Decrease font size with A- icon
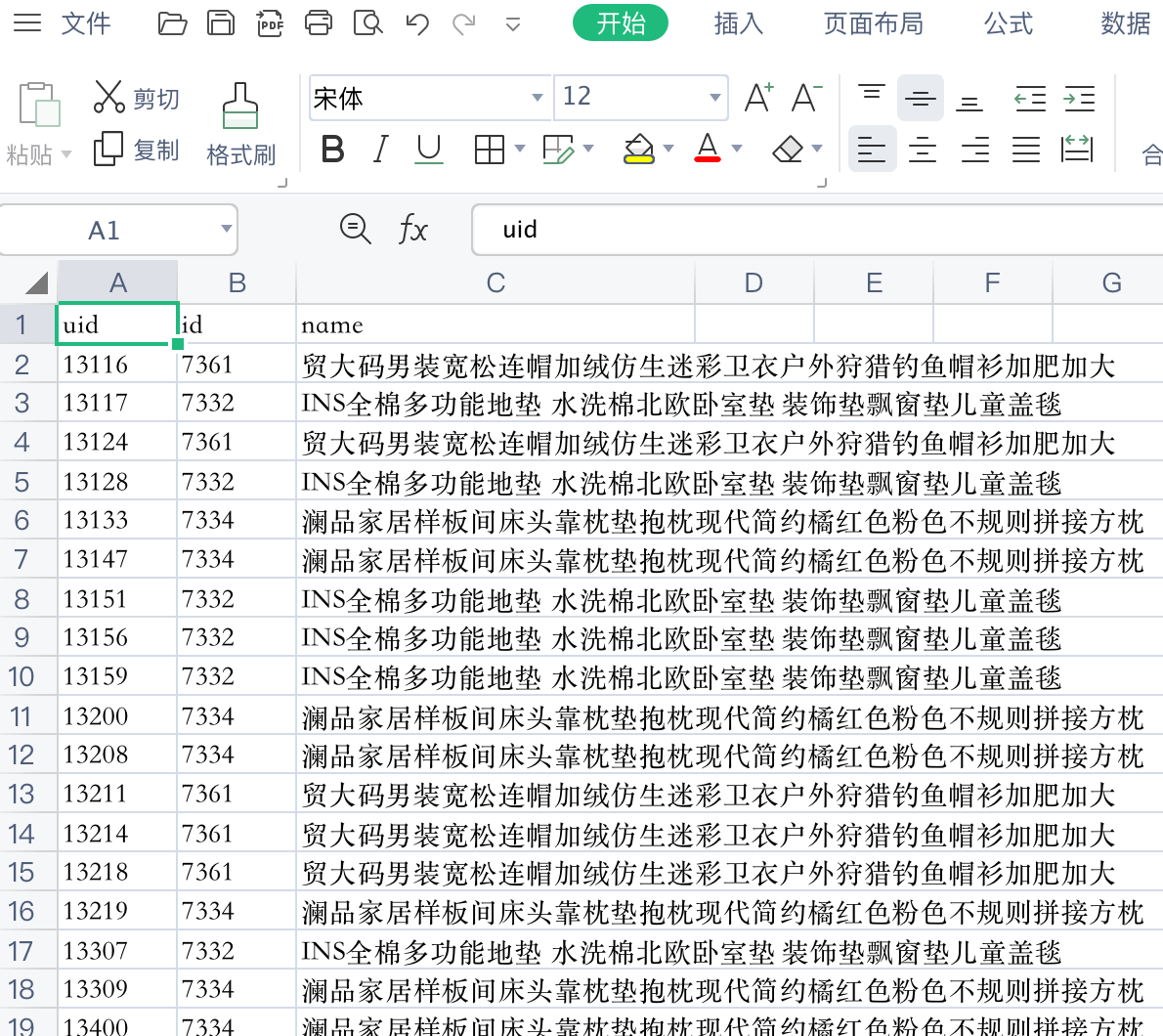The image size is (1163, 1036). point(806,97)
